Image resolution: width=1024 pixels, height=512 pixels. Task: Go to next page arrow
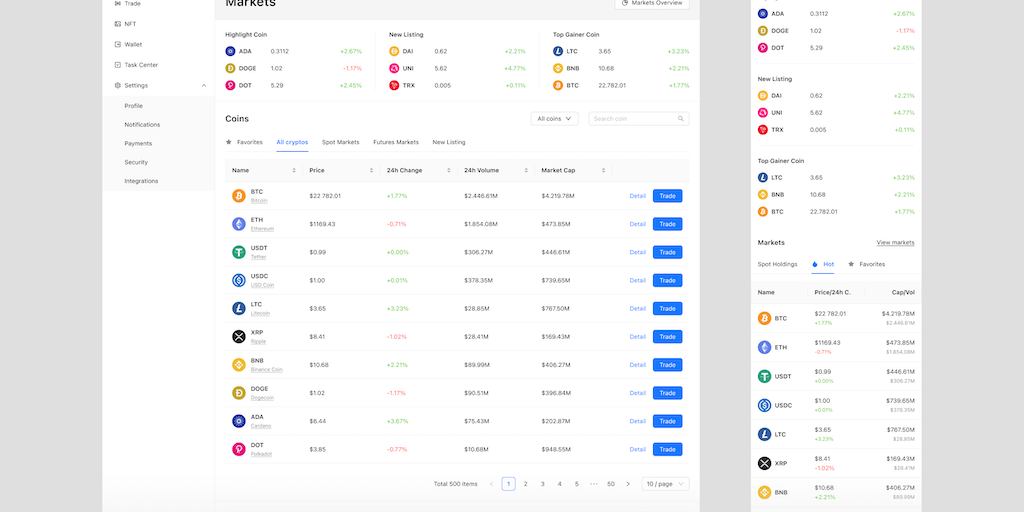pyautogui.click(x=628, y=484)
